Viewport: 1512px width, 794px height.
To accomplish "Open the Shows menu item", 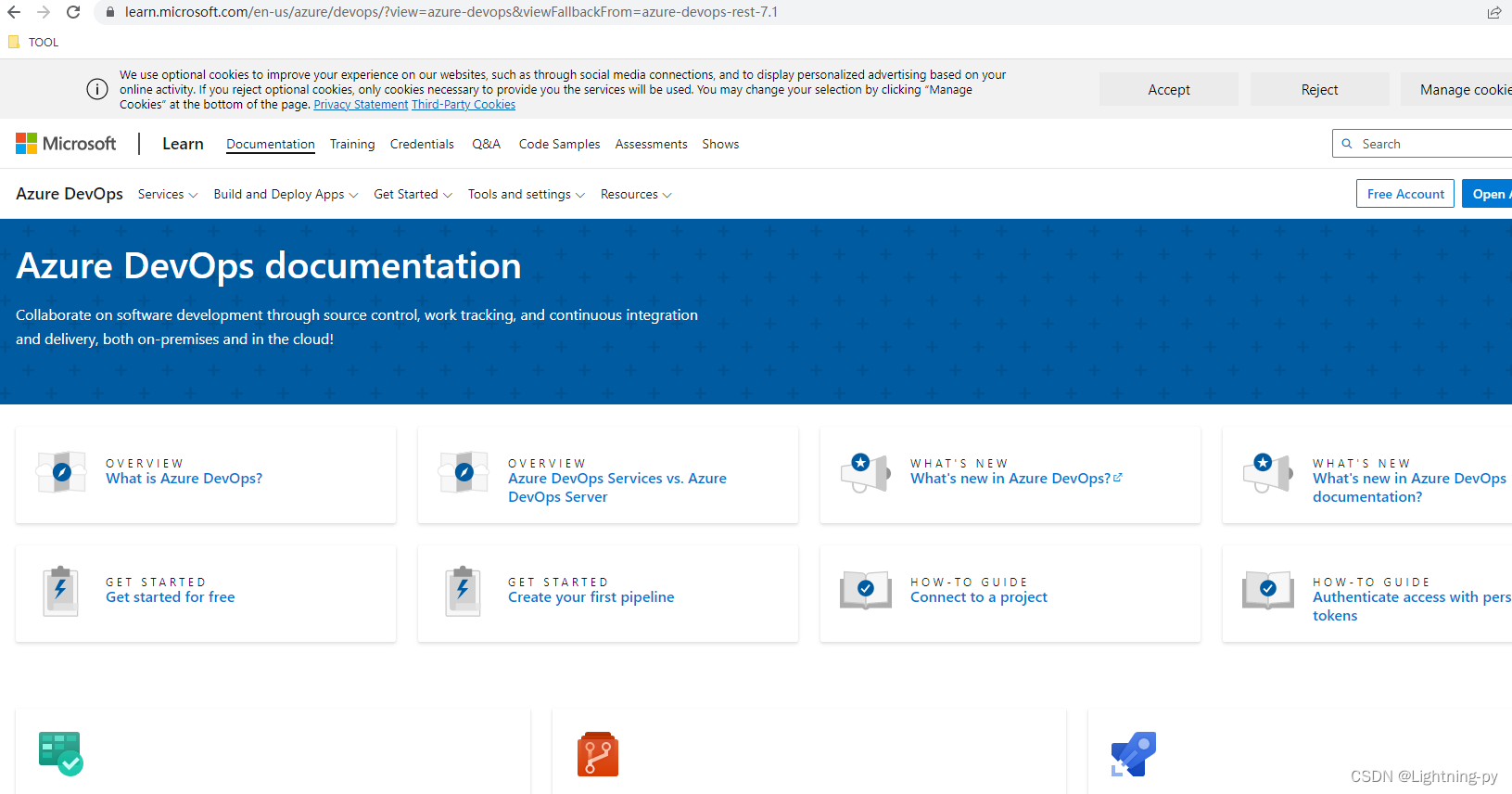I will click(720, 144).
